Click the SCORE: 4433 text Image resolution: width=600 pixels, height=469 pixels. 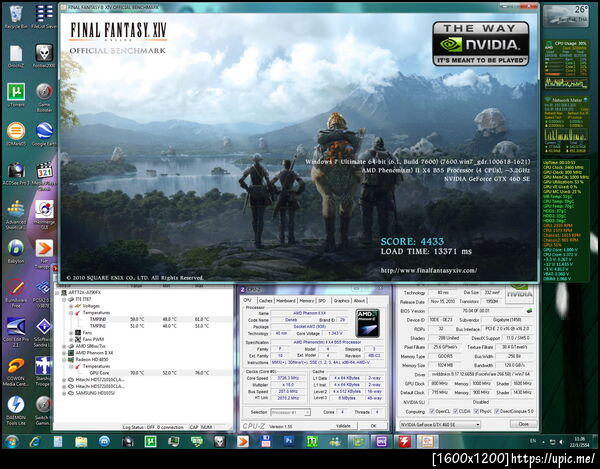(x=412, y=241)
